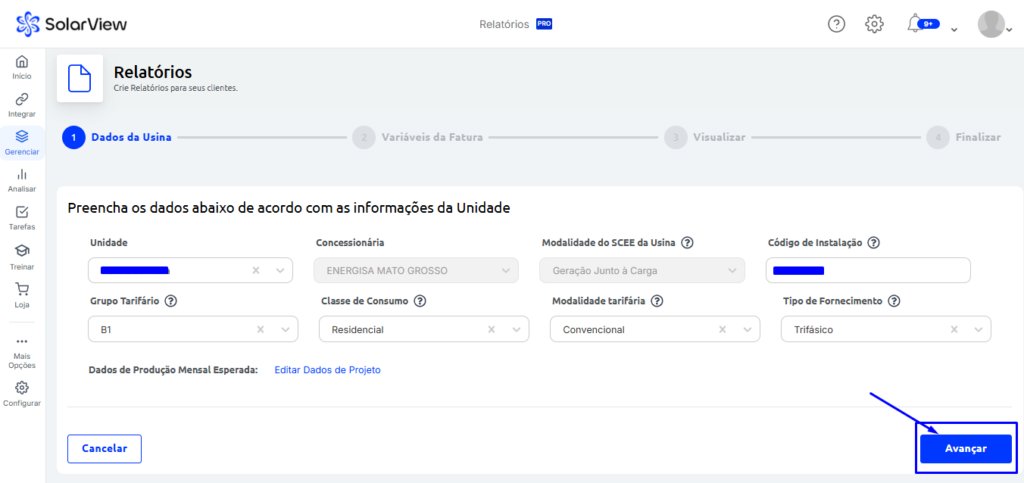Open Início home icon in sidebar
Screen dimensions: 1024x483
(22, 62)
